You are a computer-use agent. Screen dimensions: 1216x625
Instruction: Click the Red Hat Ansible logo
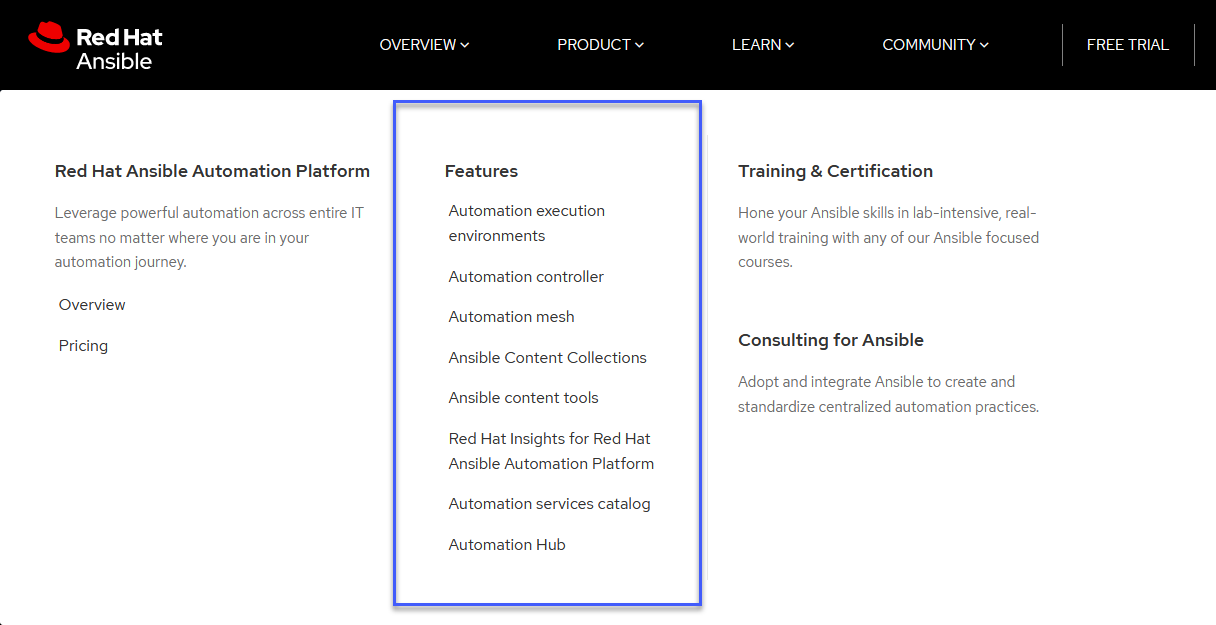95,44
